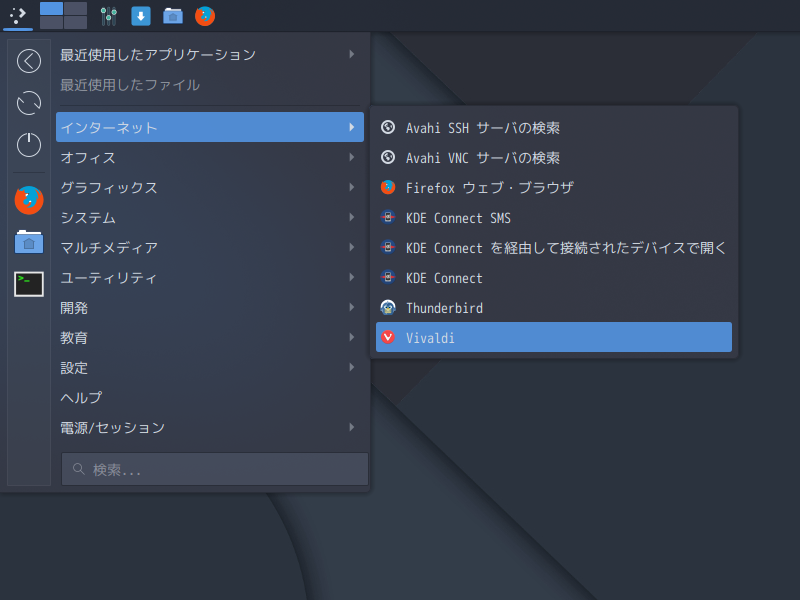Click the restart circular arrows icon
Screen dimensions: 800x600
pyautogui.click(x=29, y=103)
